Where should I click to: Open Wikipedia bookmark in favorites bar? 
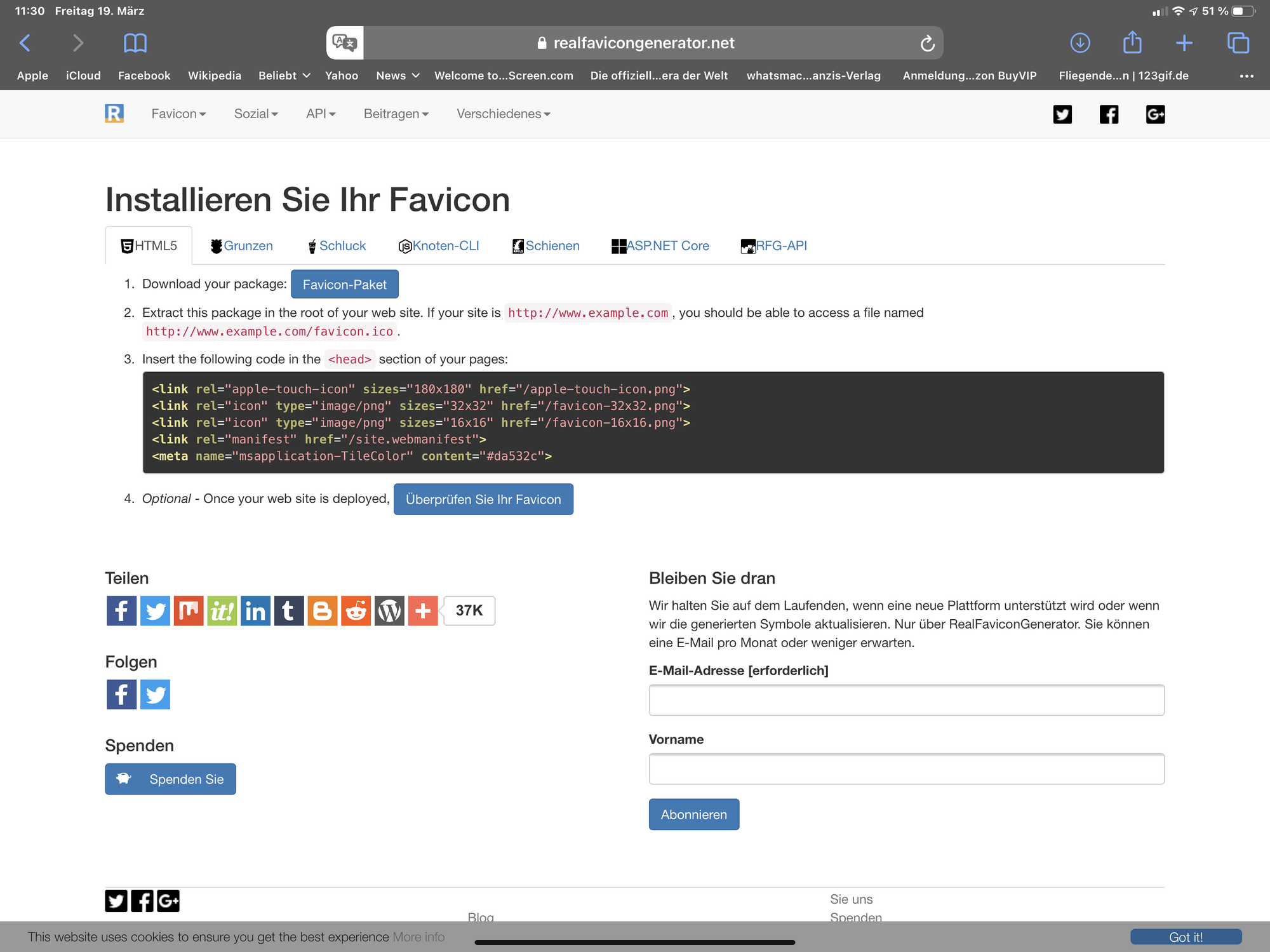pyautogui.click(x=215, y=76)
